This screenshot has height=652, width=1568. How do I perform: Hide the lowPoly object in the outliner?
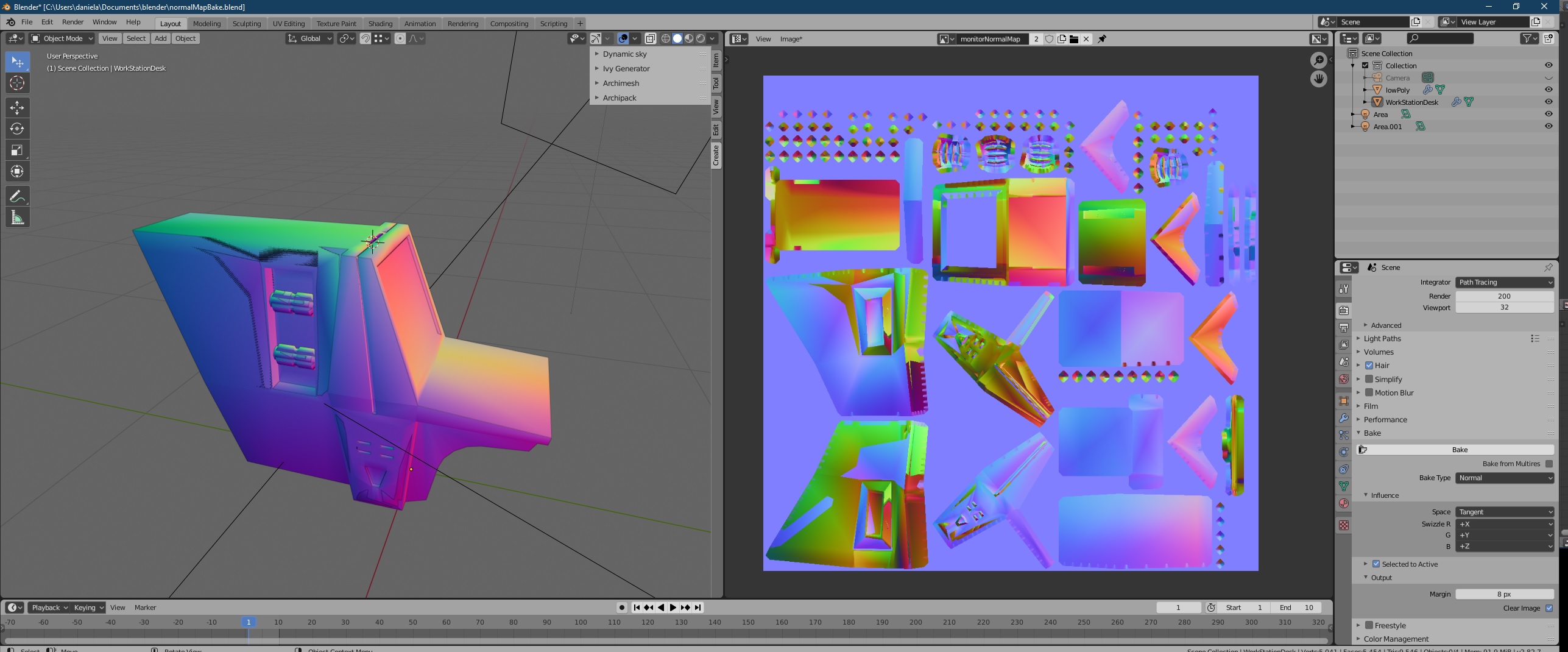[1549, 90]
